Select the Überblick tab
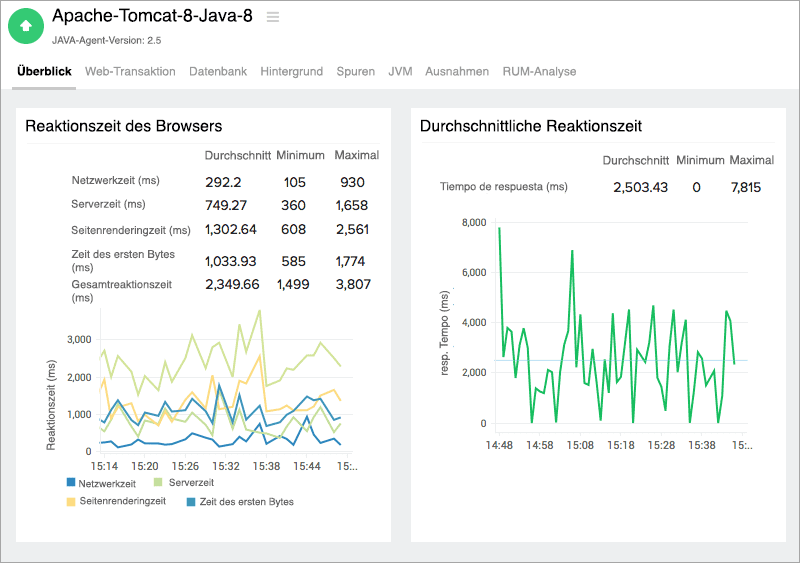 44,72
